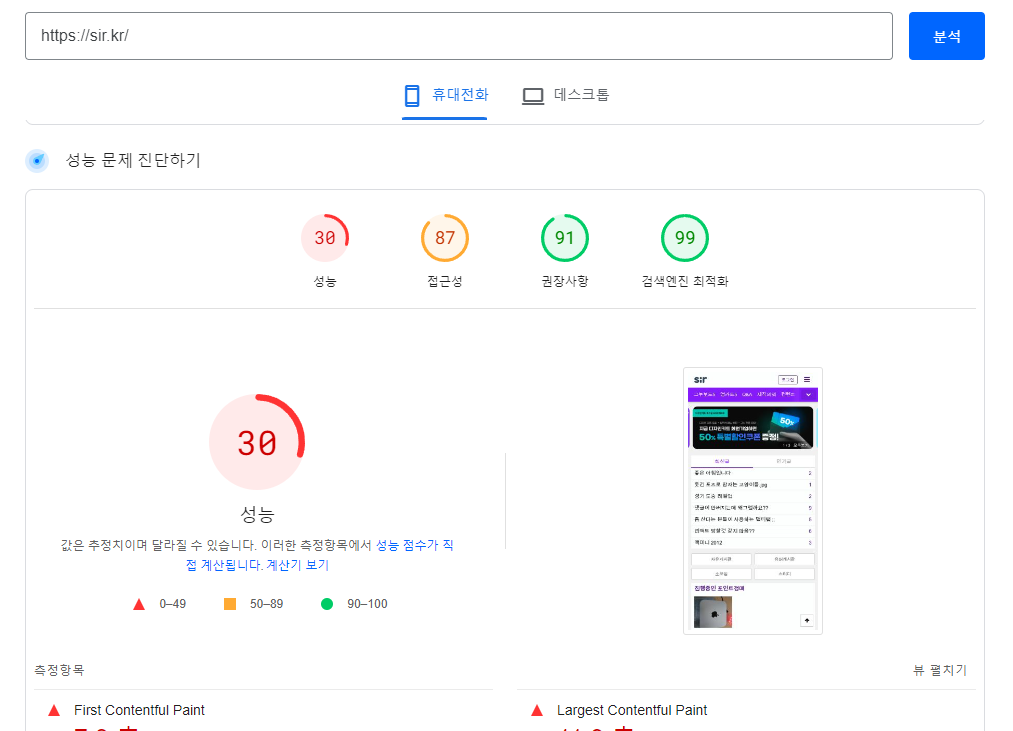Viewport: 1013px width, 731px height.
Task: Select the 87 접근성 score gauge
Action: click(x=445, y=238)
